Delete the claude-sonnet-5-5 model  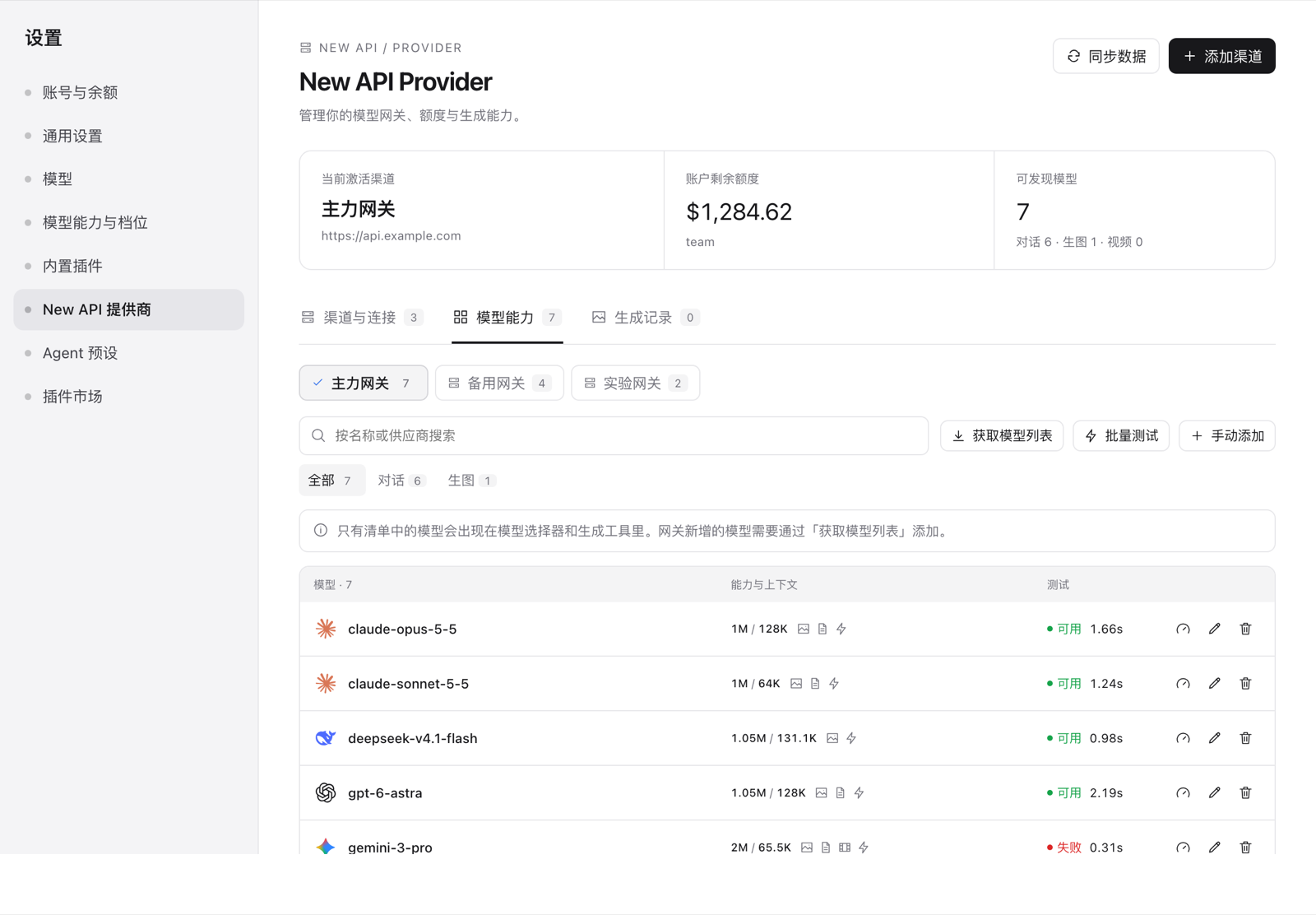1245,683
